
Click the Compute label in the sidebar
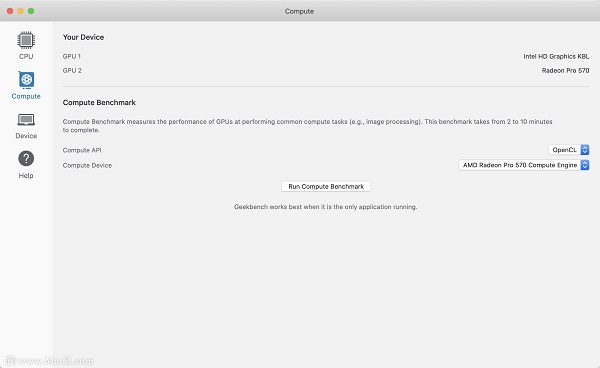tap(26, 96)
